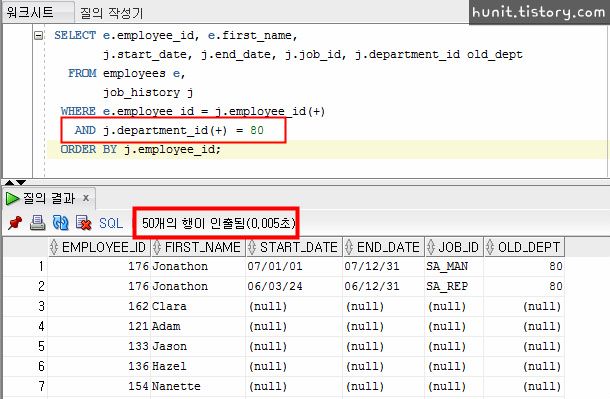Click the print results icon
This screenshot has height=399, width=610.
[38, 223]
